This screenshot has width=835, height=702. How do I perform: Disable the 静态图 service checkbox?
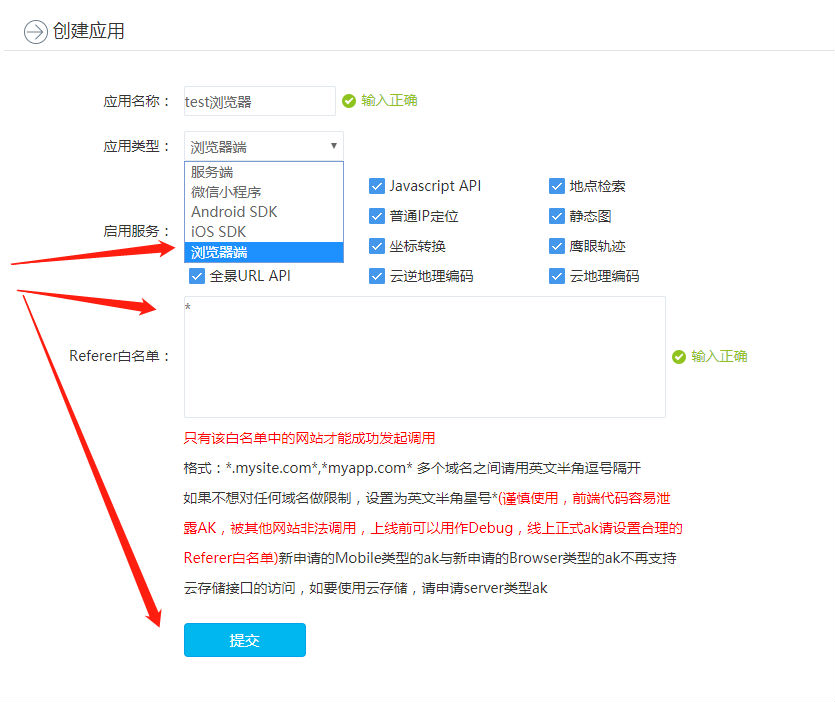(x=557, y=216)
